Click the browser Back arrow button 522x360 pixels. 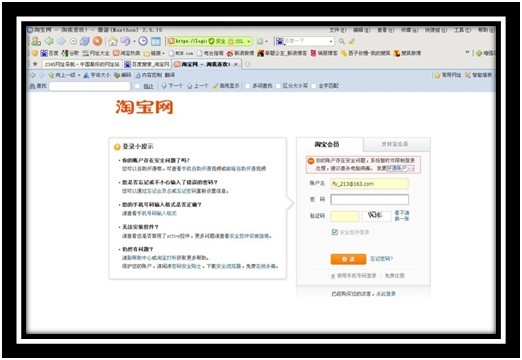[49, 41]
